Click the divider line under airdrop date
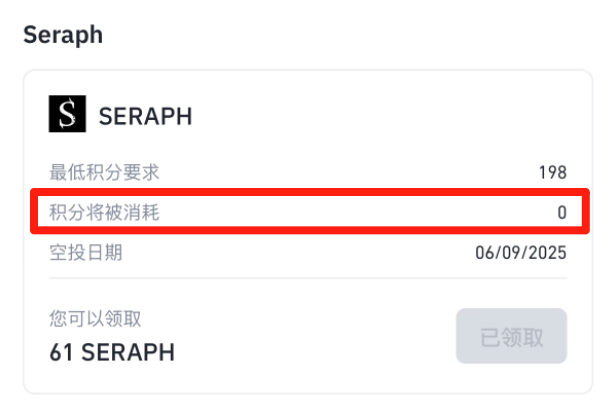 pyautogui.click(x=308, y=278)
